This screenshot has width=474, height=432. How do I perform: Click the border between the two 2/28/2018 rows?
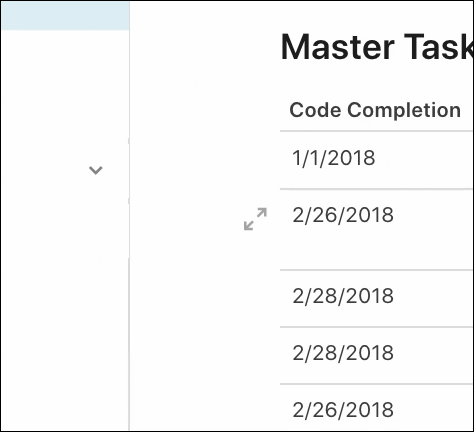click(376, 327)
